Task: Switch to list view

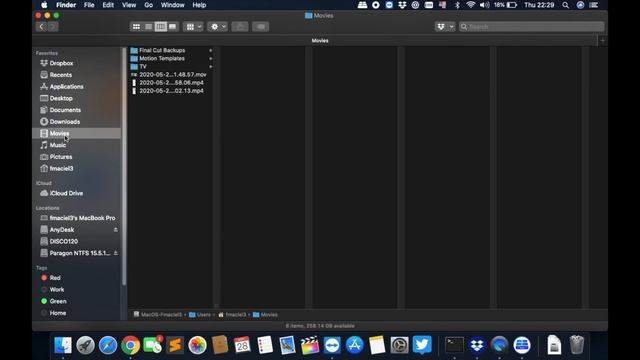Action: 149,27
